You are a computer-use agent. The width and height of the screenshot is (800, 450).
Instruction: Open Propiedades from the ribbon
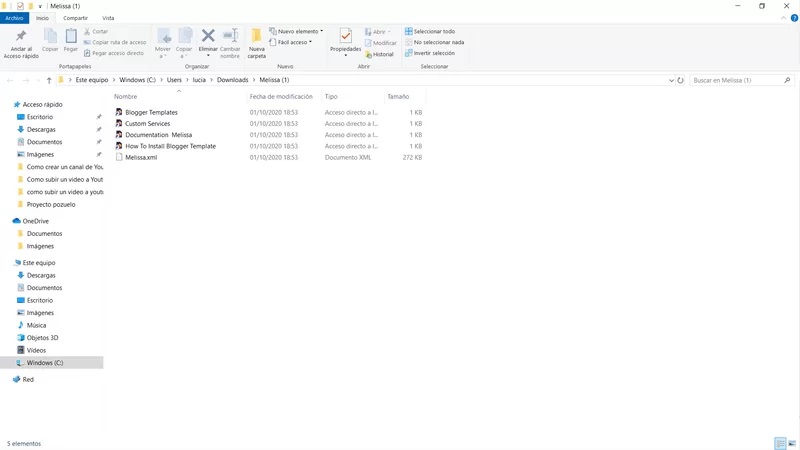coord(346,38)
